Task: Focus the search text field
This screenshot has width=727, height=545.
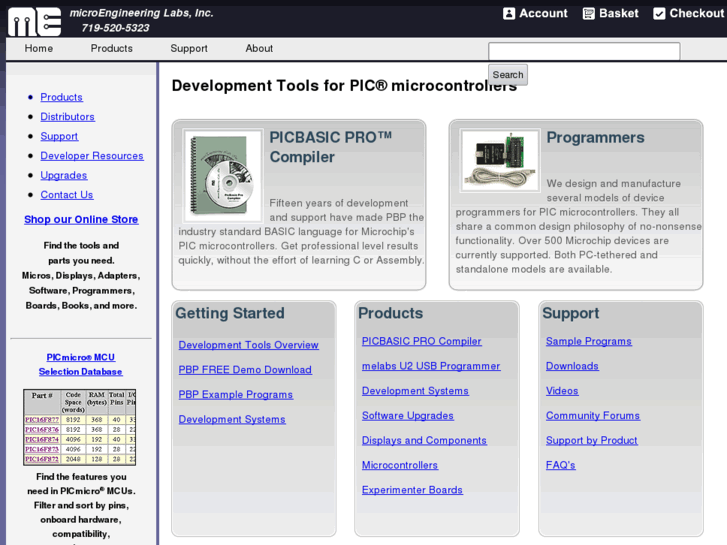Action: tap(584, 51)
